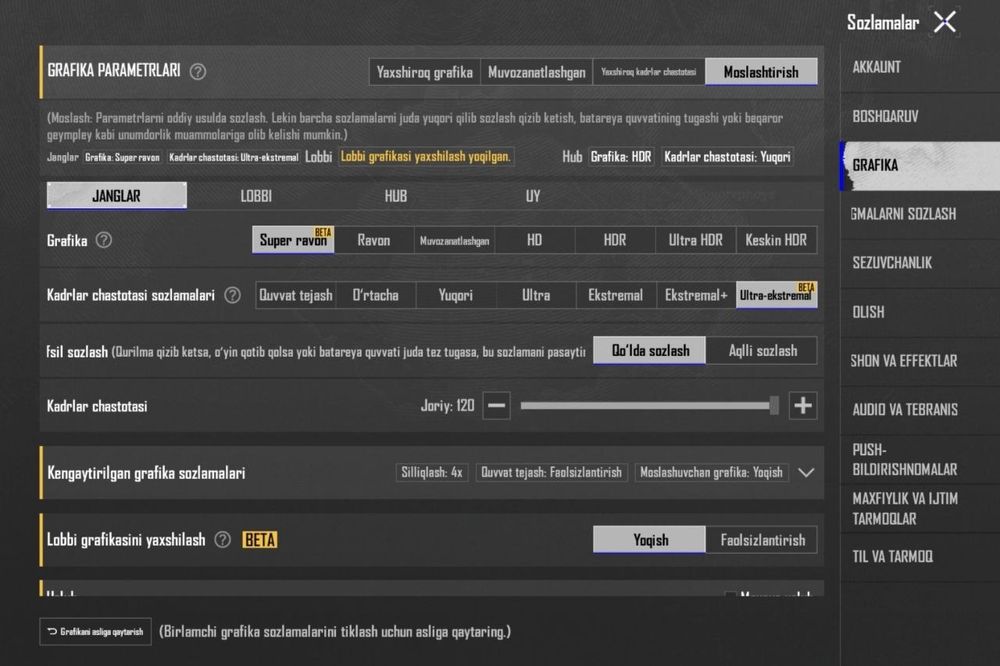Viewport: 1000px width, 666px height.
Task: Open GMALARNI SOZLASH section
Action: pos(920,214)
